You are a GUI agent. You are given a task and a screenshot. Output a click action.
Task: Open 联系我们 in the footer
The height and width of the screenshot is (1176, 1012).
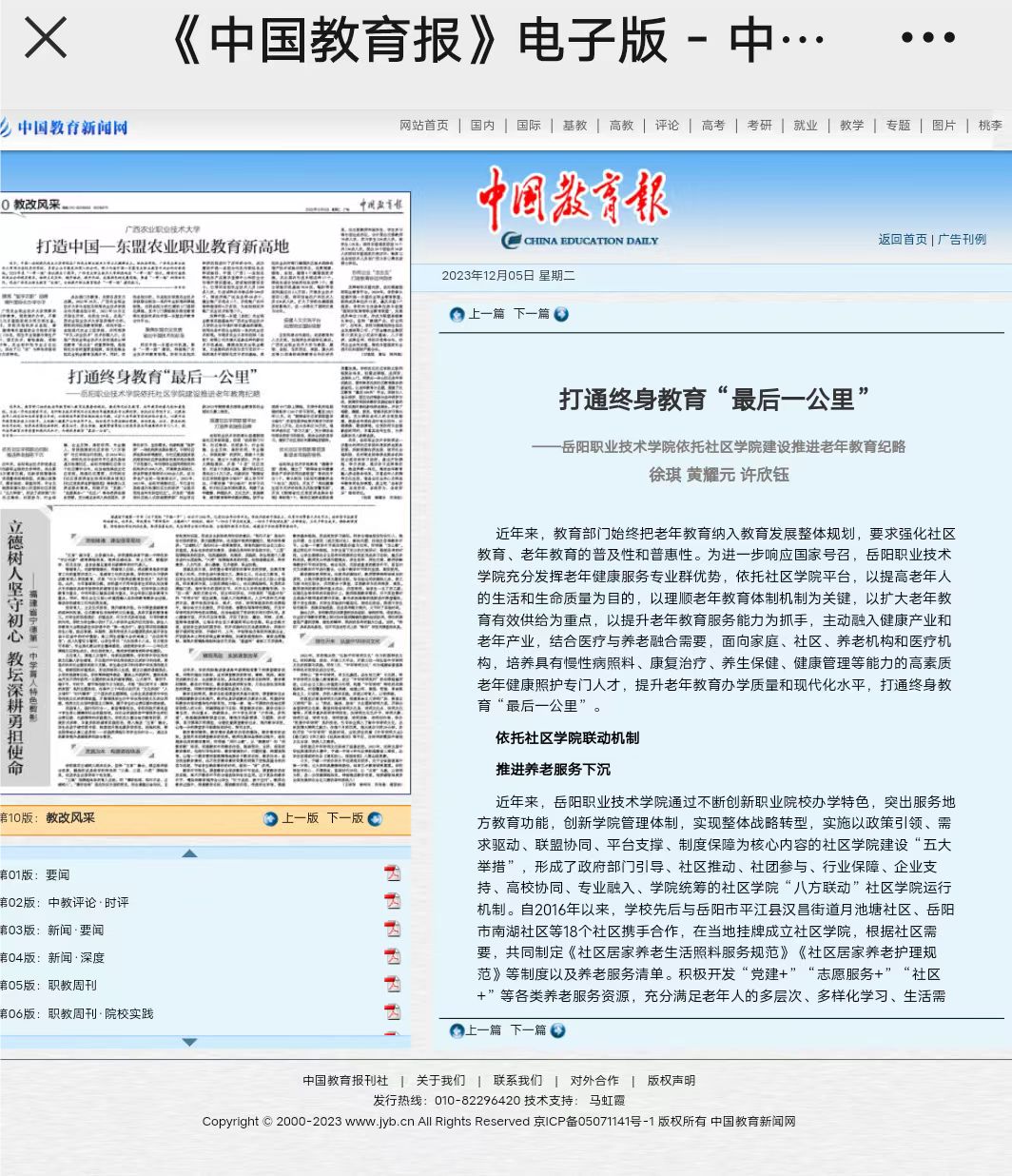[x=517, y=1081]
